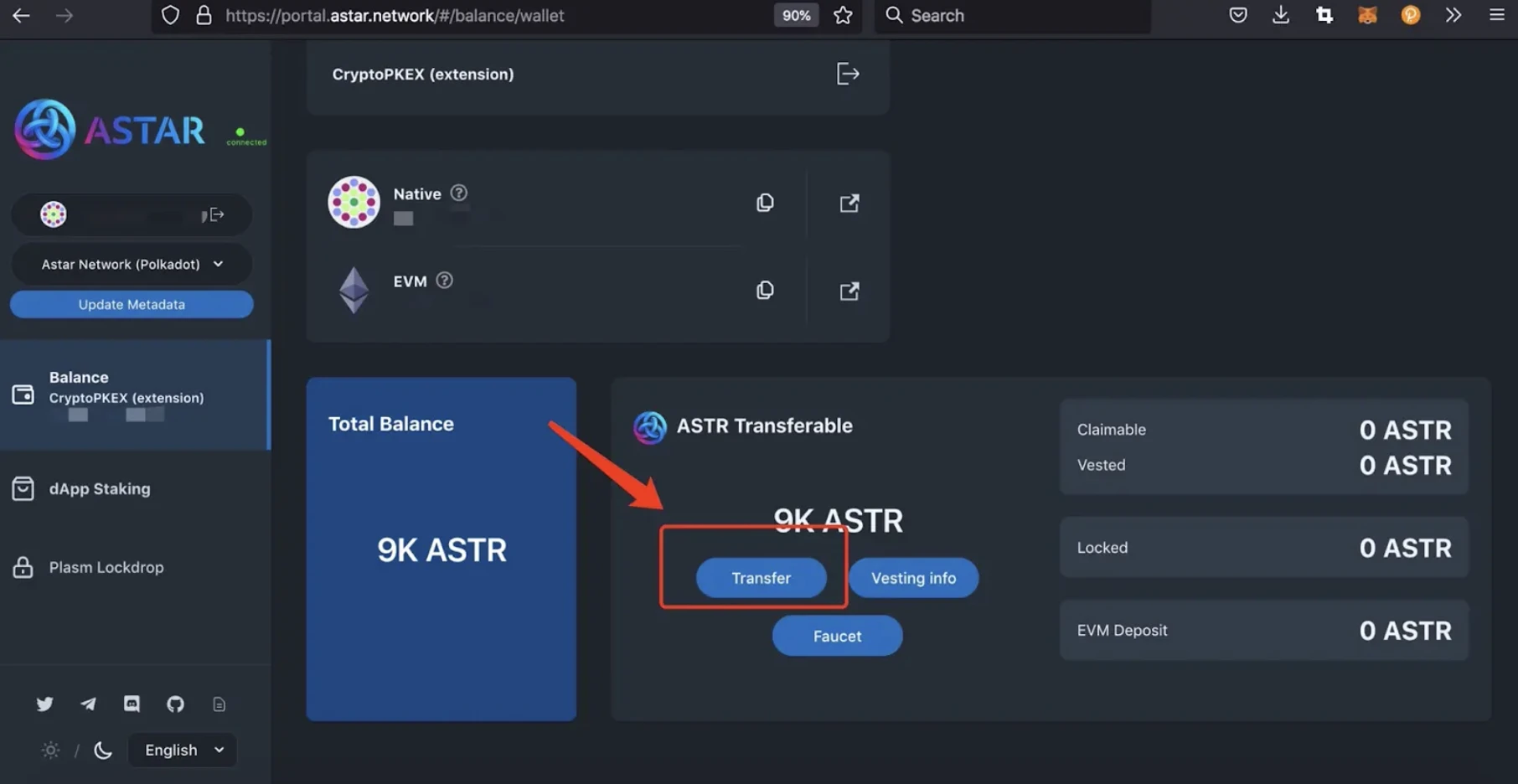
Task: Click the browser back arrow
Action: 21,15
